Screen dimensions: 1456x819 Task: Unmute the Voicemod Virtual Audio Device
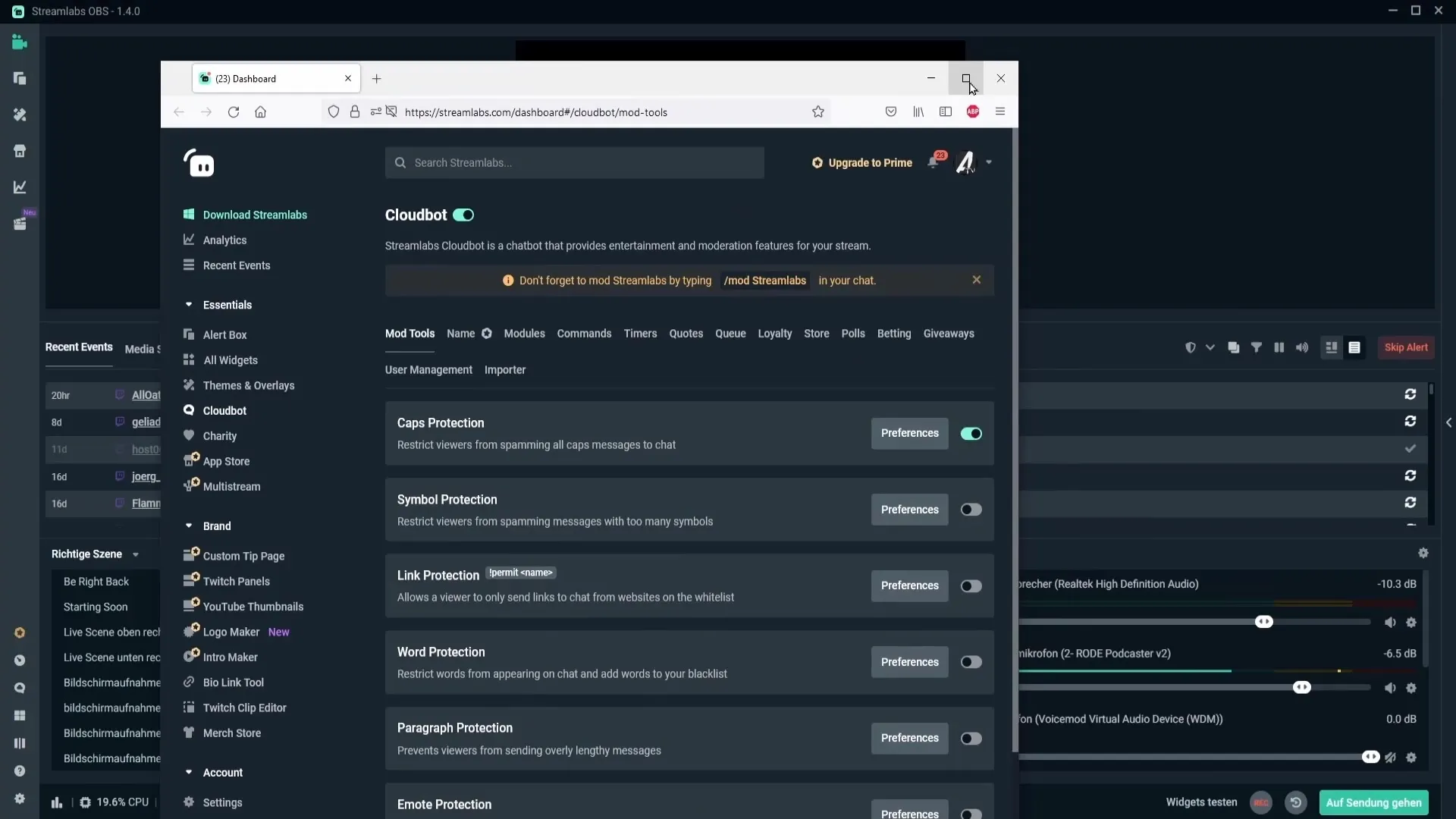1390,758
